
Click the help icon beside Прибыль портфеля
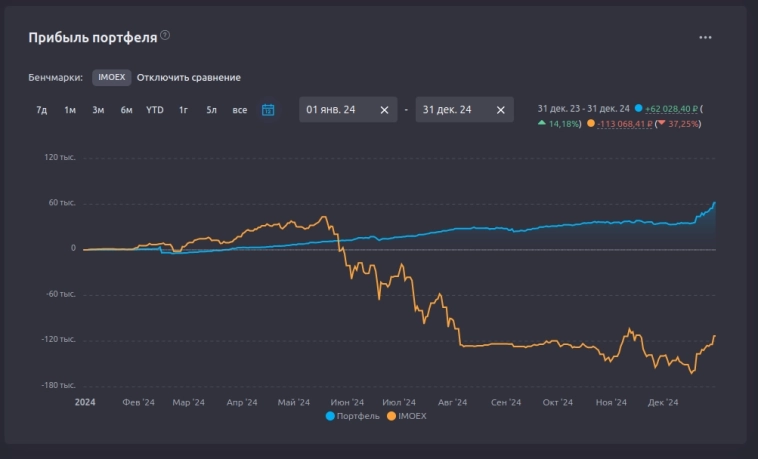click(165, 36)
